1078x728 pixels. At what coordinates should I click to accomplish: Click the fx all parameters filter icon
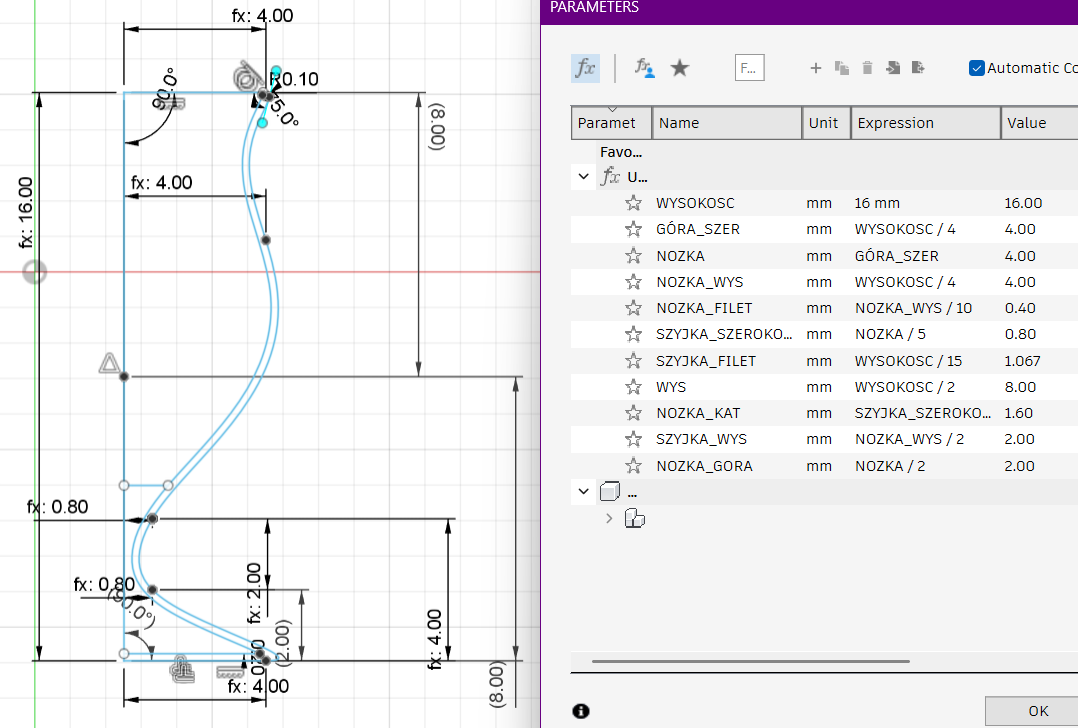(x=585, y=68)
